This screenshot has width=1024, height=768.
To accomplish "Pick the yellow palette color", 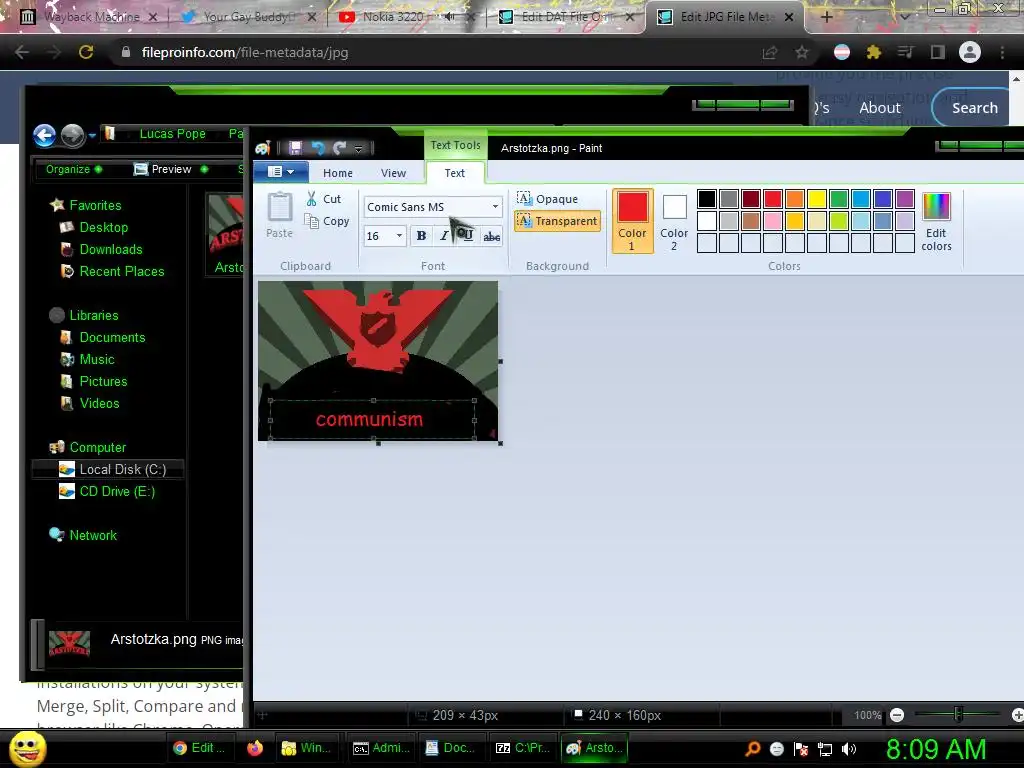I will 816,199.
